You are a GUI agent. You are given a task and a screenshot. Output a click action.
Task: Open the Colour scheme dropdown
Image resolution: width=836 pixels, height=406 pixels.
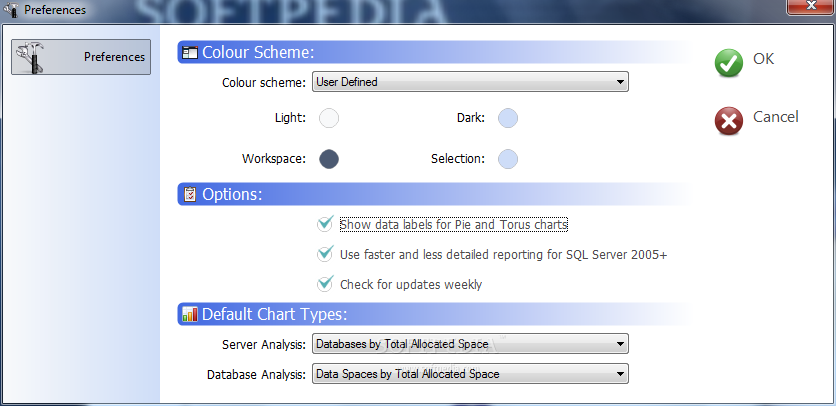coord(470,82)
